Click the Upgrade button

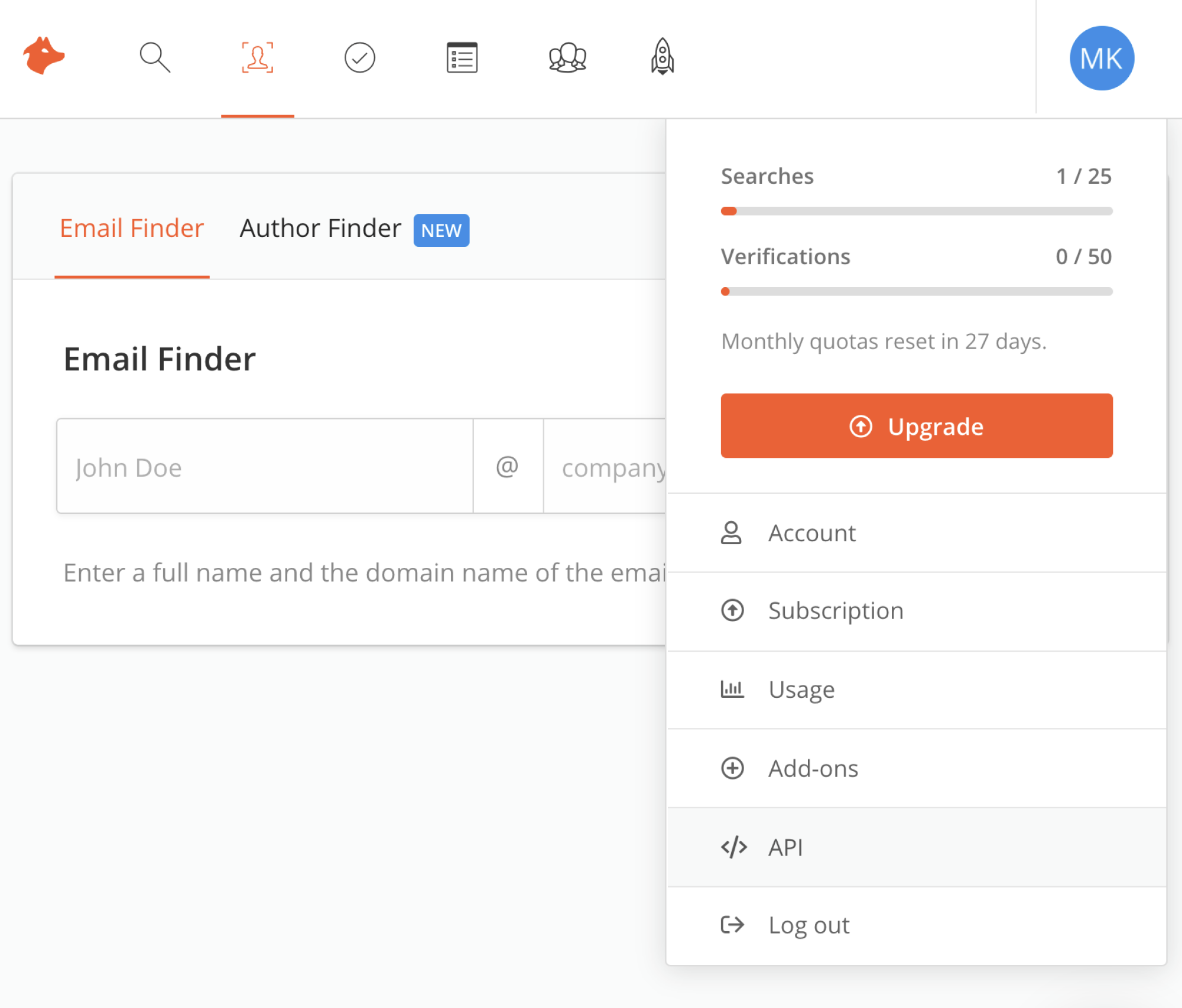coord(916,426)
